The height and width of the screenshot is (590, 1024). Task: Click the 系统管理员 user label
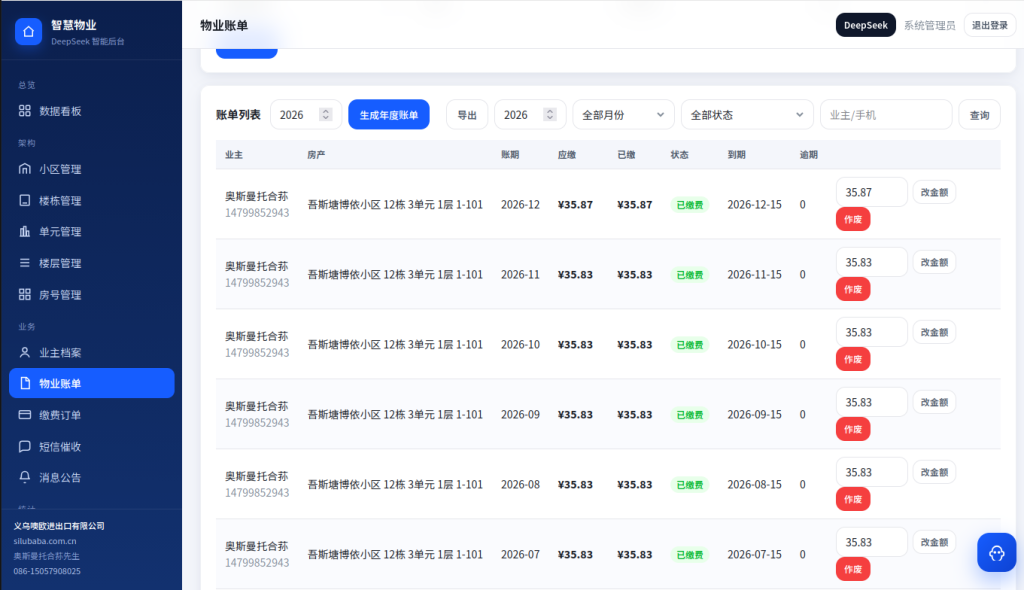(x=929, y=25)
